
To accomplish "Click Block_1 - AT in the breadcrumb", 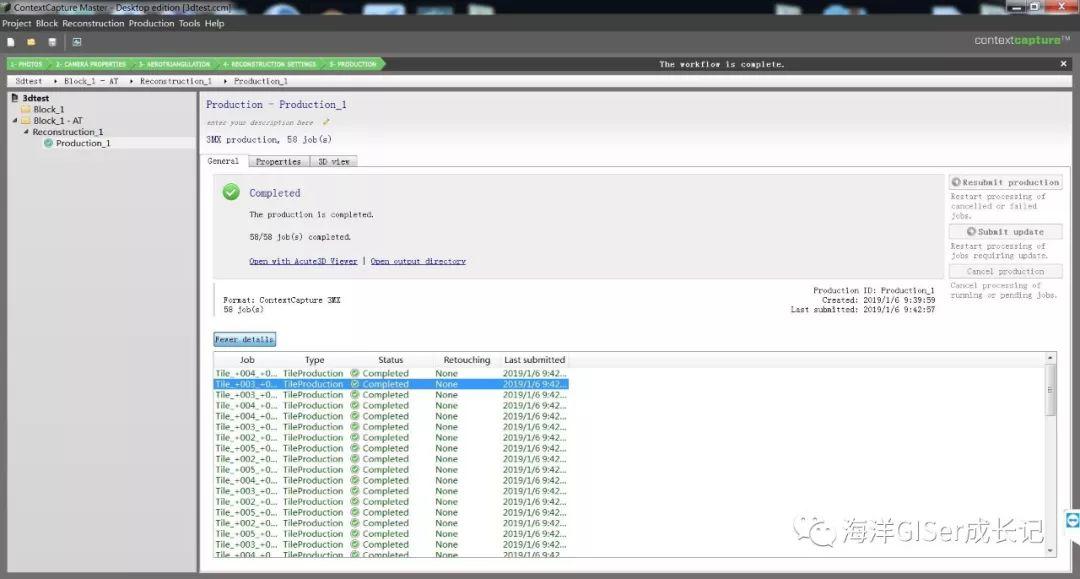I will coord(91,81).
